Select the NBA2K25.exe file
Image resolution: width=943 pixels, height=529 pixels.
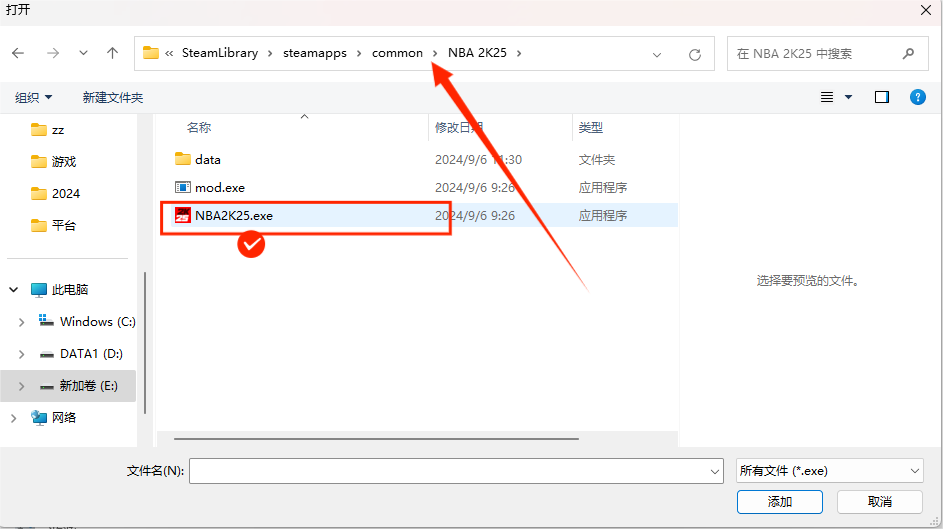pos(234,215)
